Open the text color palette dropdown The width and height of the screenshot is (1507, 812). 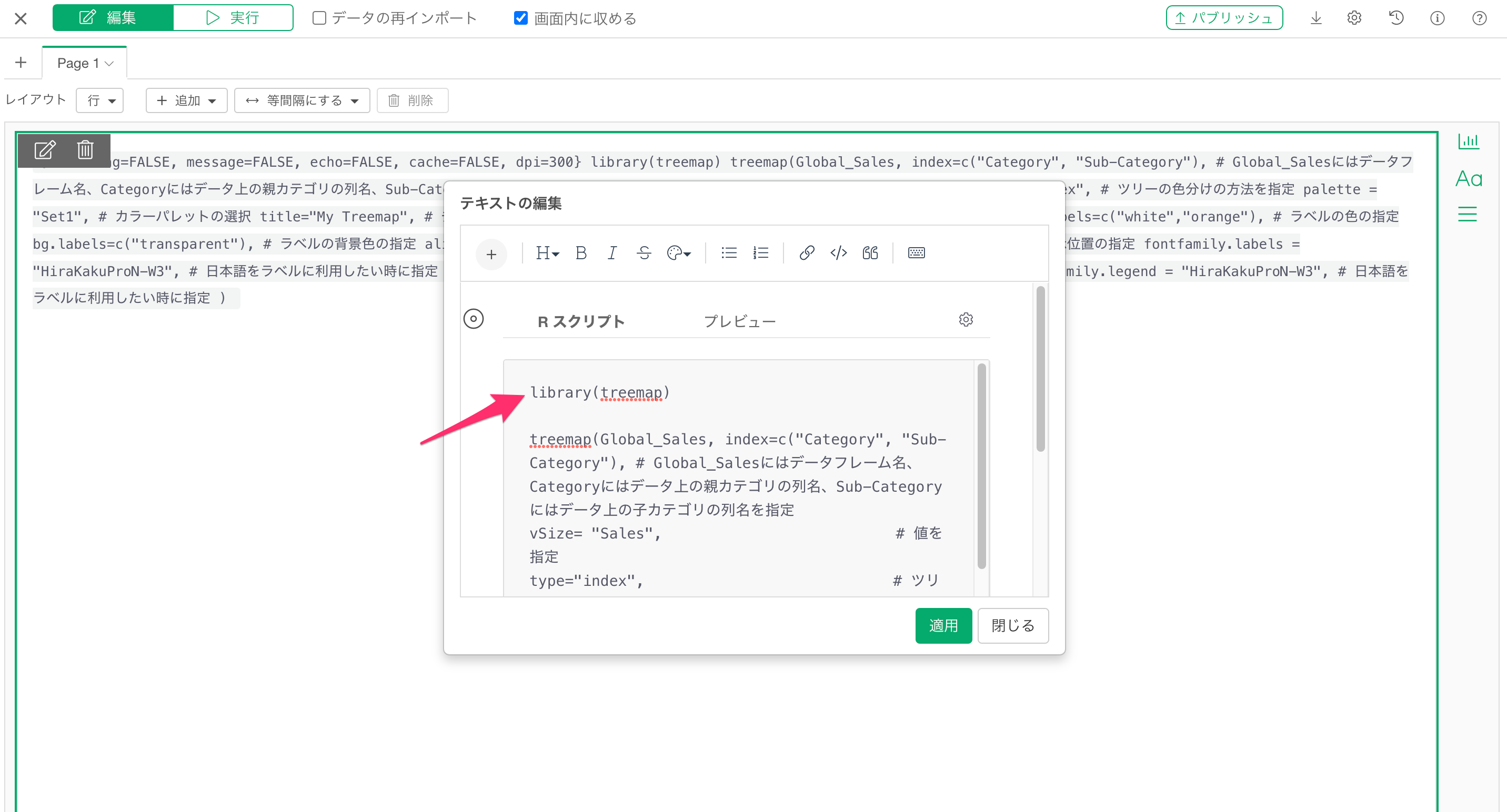pos(679,253)
